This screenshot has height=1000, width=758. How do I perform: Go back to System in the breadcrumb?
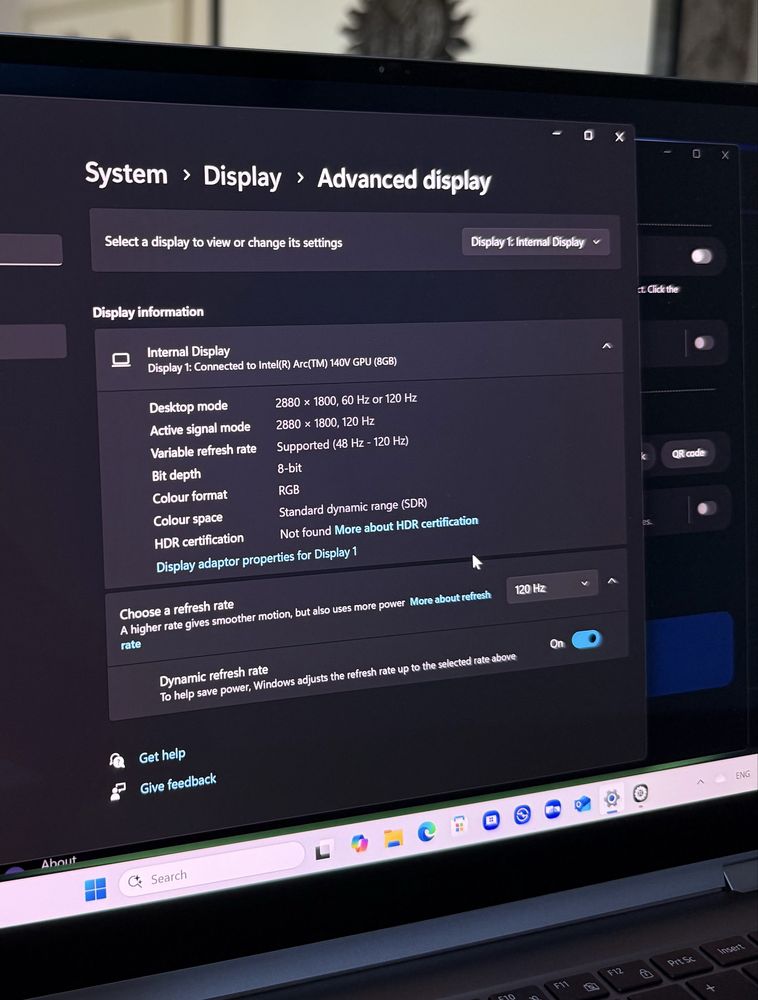[x=126, y=173]
